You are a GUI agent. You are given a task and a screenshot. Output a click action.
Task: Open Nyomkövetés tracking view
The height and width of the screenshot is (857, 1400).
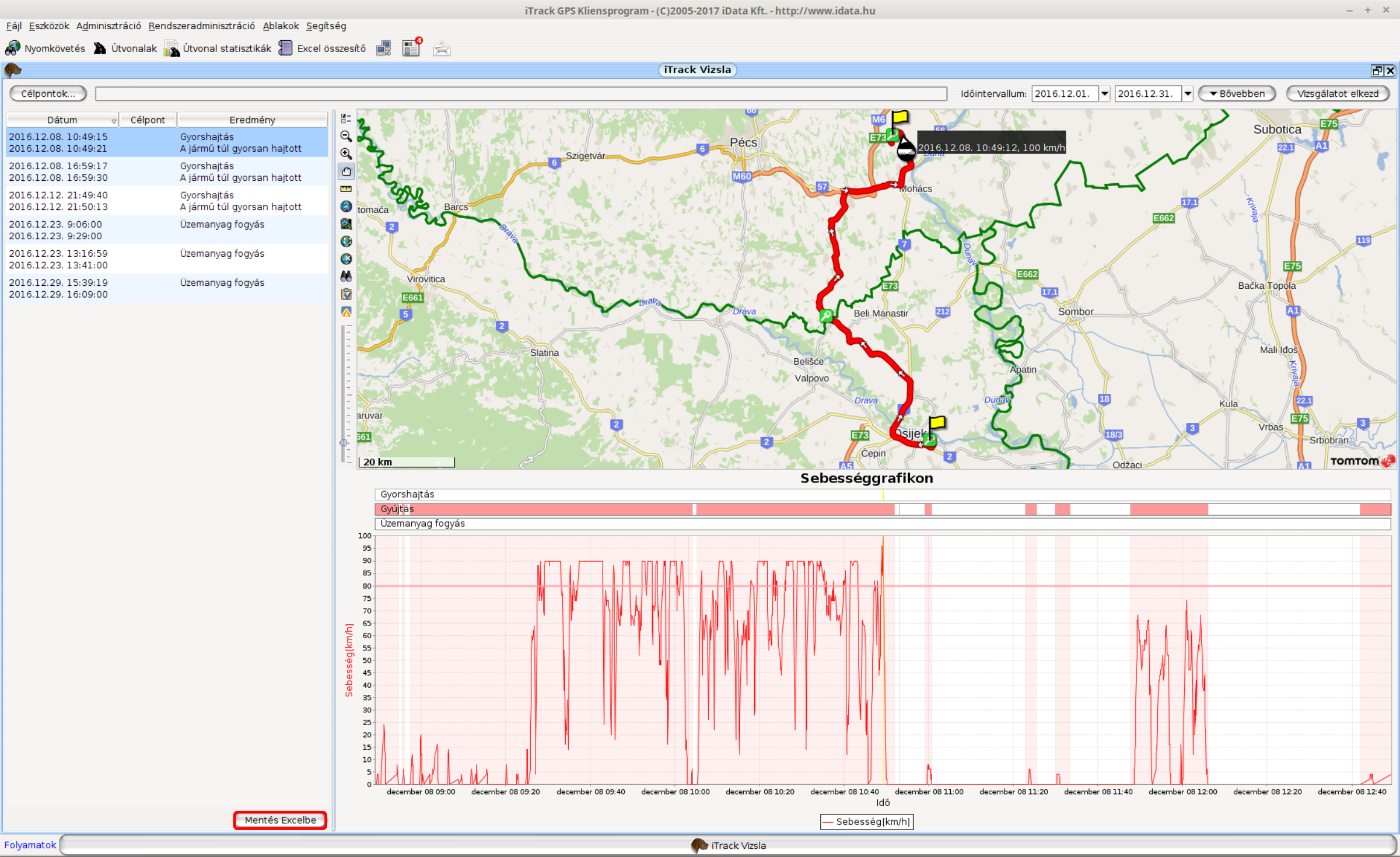point(45,48)
